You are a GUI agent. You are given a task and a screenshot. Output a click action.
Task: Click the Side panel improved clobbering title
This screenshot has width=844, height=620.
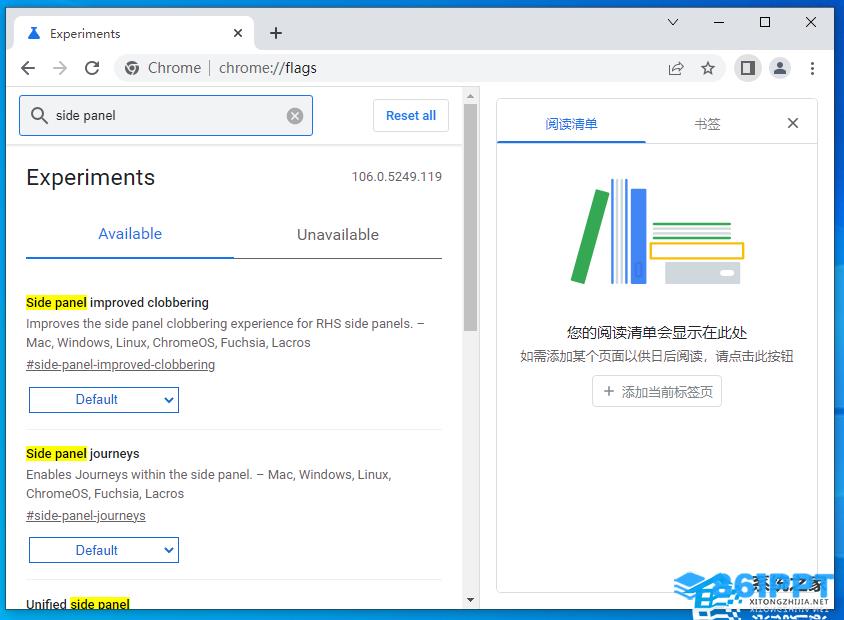coord(117,302)
